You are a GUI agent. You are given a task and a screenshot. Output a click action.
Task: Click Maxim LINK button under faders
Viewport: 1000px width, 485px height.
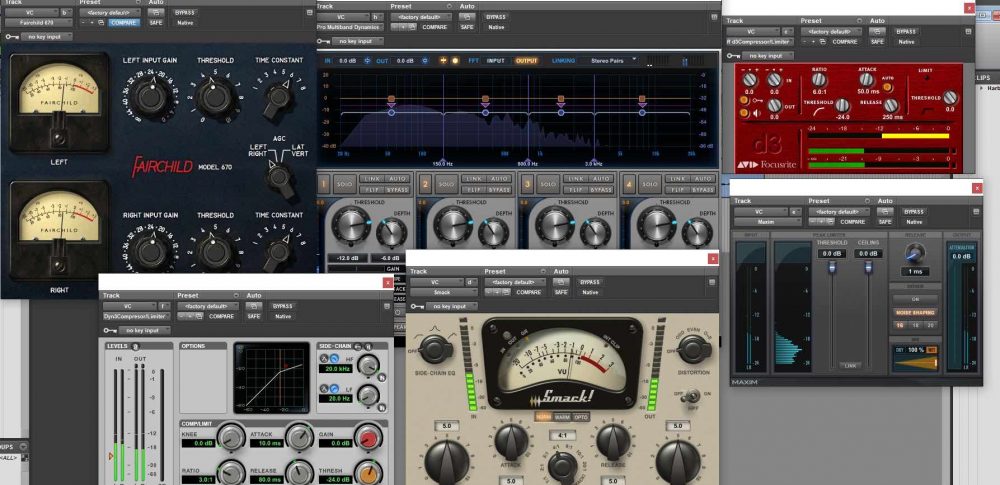849,366
